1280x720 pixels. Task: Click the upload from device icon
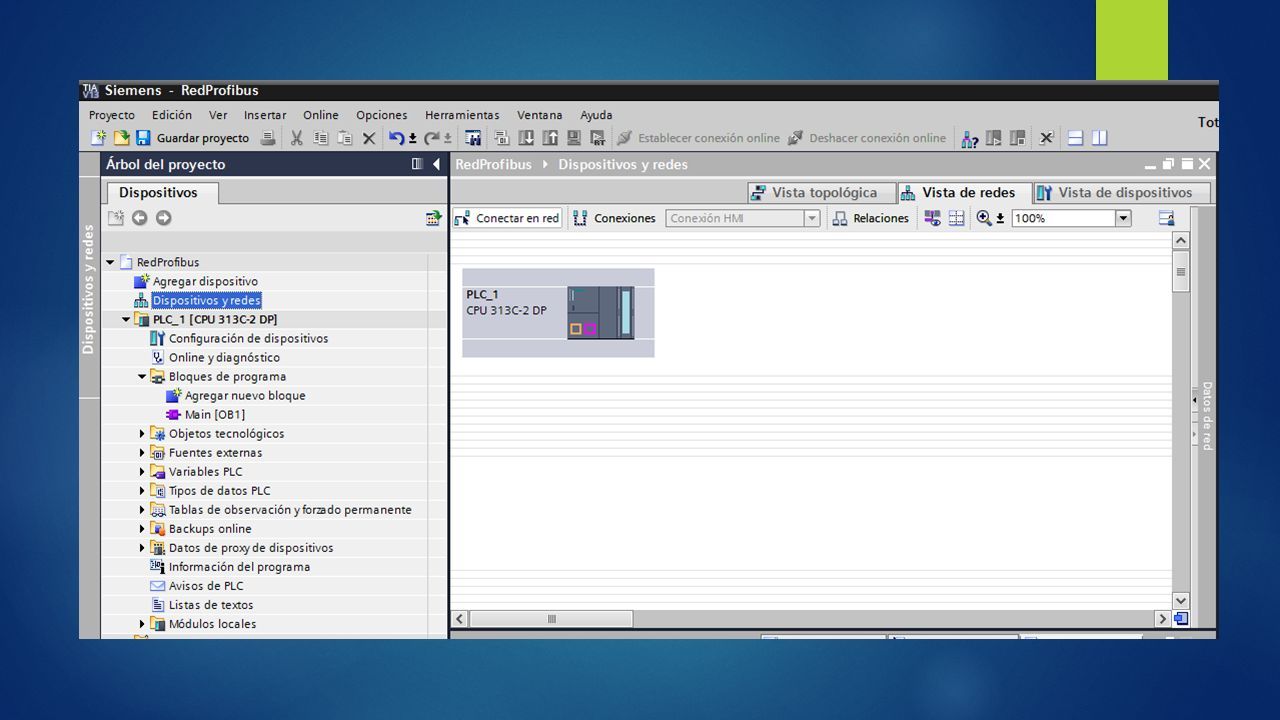pyautogui.click(x=550, y=138)
